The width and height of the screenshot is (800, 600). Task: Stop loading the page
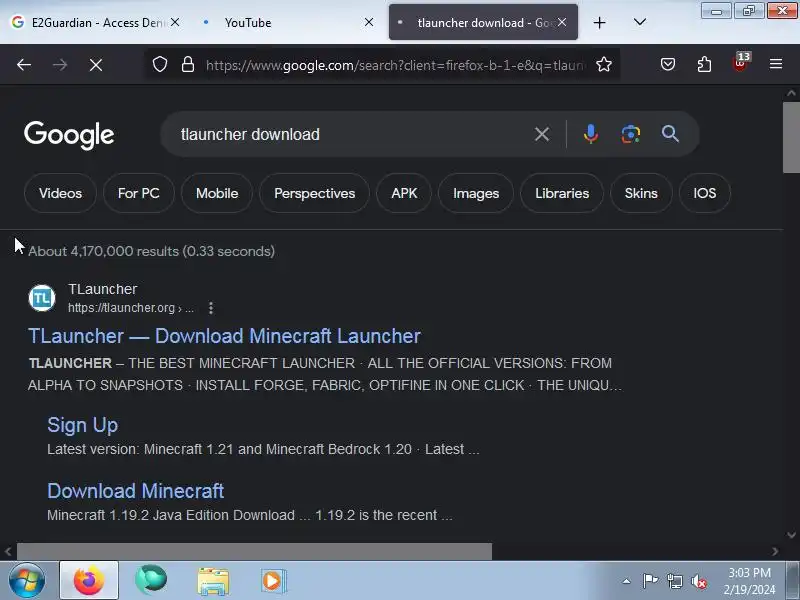point(96,65)
